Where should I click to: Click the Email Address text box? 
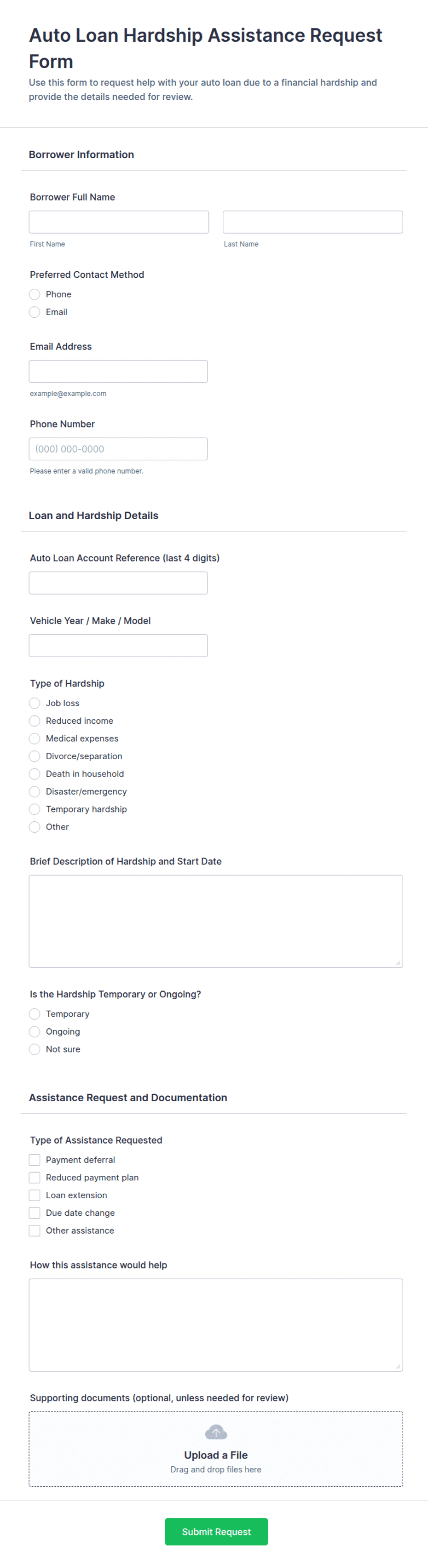coord(118,371)
